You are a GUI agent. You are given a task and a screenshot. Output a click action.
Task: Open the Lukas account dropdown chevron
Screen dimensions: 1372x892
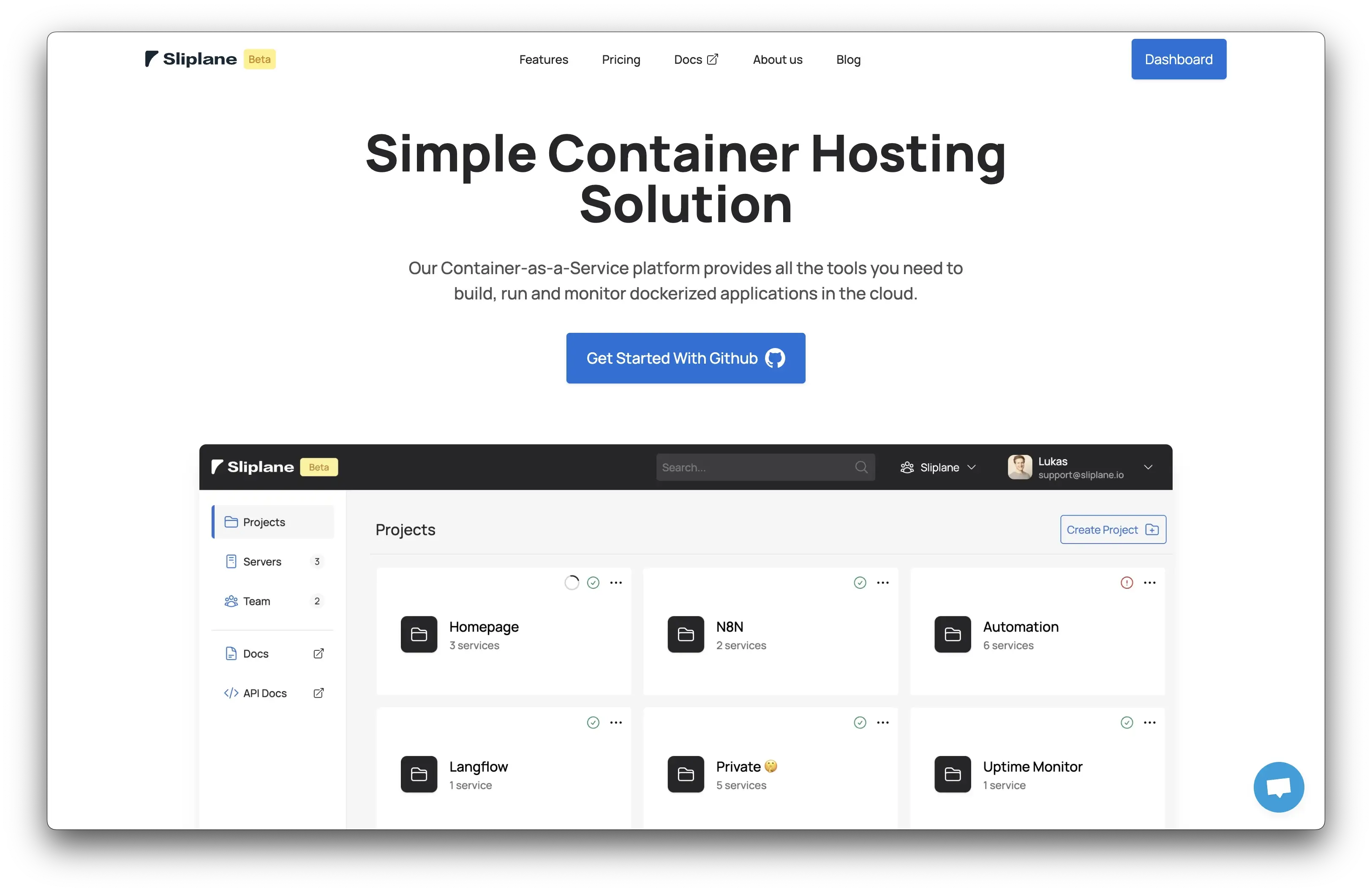(1148, 467)
